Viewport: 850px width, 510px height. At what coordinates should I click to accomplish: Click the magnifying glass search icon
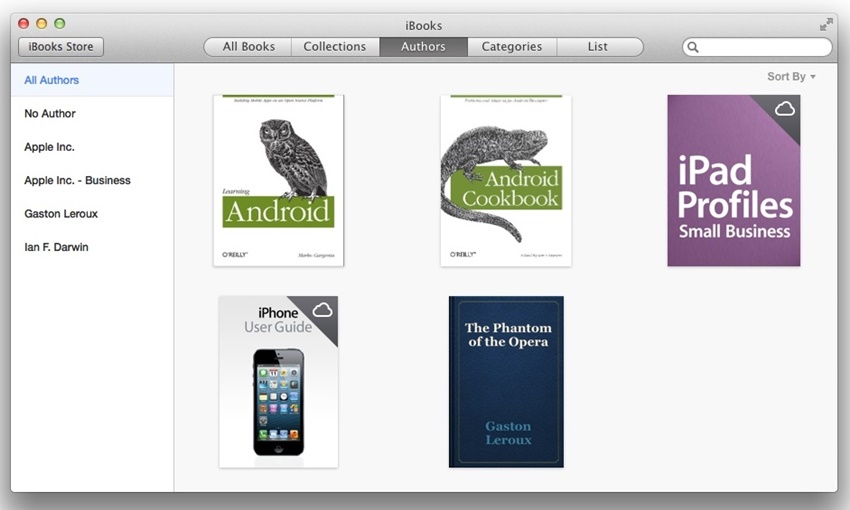pos(693,47)
